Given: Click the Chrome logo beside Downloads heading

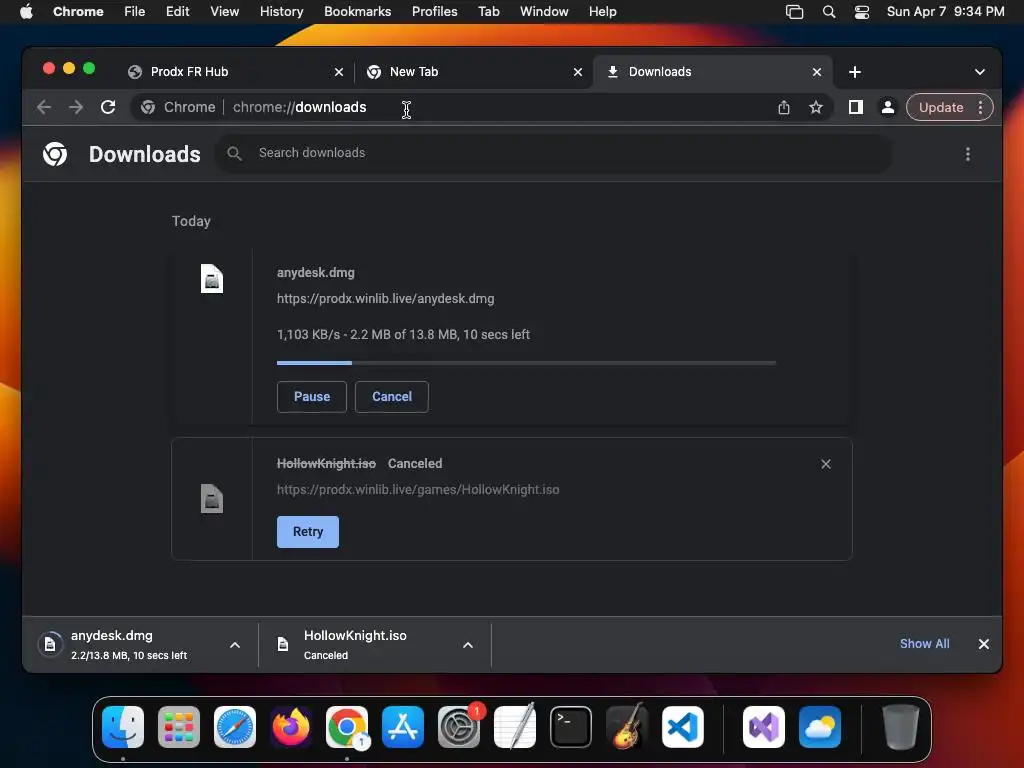Looking at the screenshot, I should (55, 154).
